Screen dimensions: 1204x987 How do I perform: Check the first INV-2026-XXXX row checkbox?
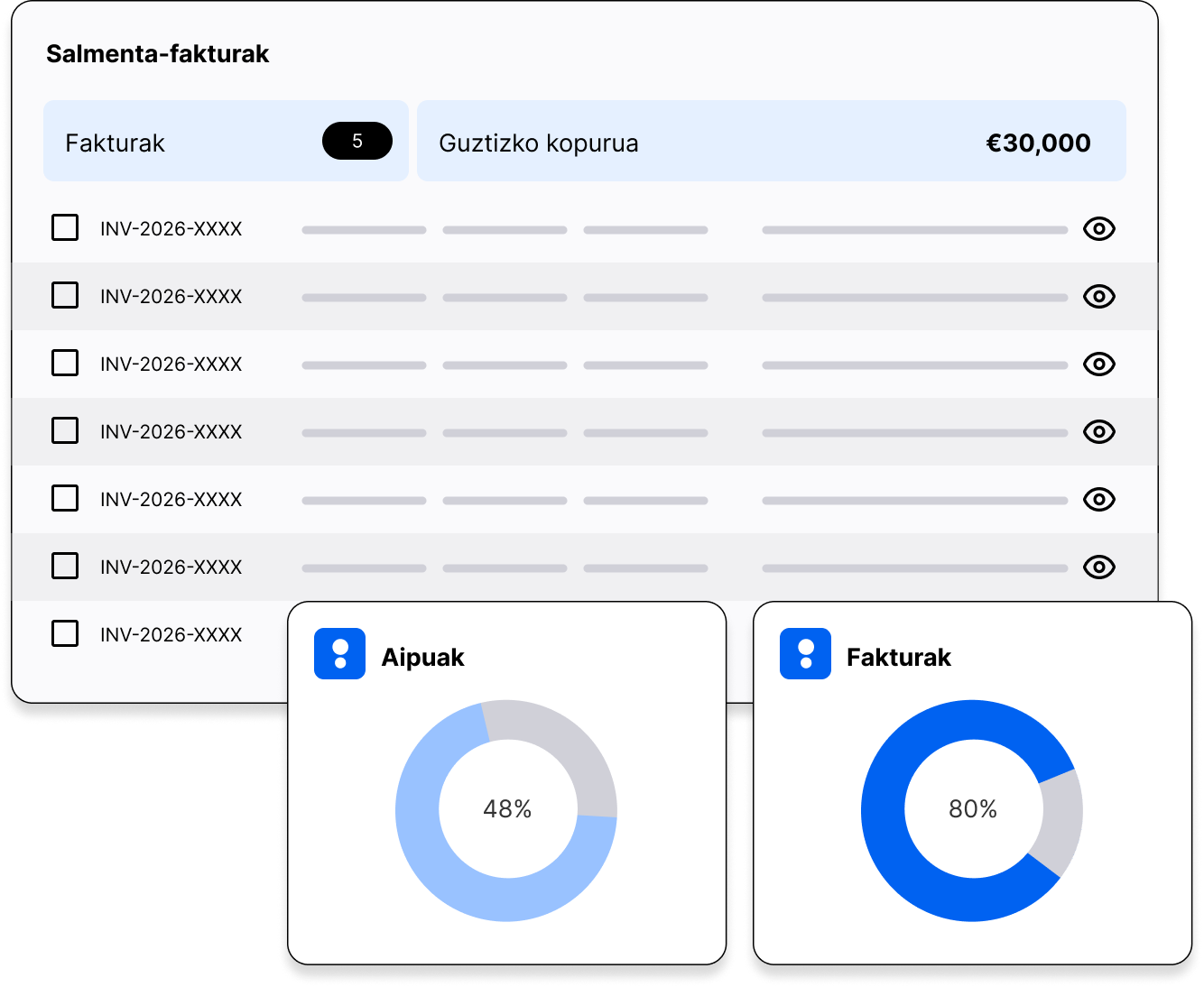tap(65, 227)
